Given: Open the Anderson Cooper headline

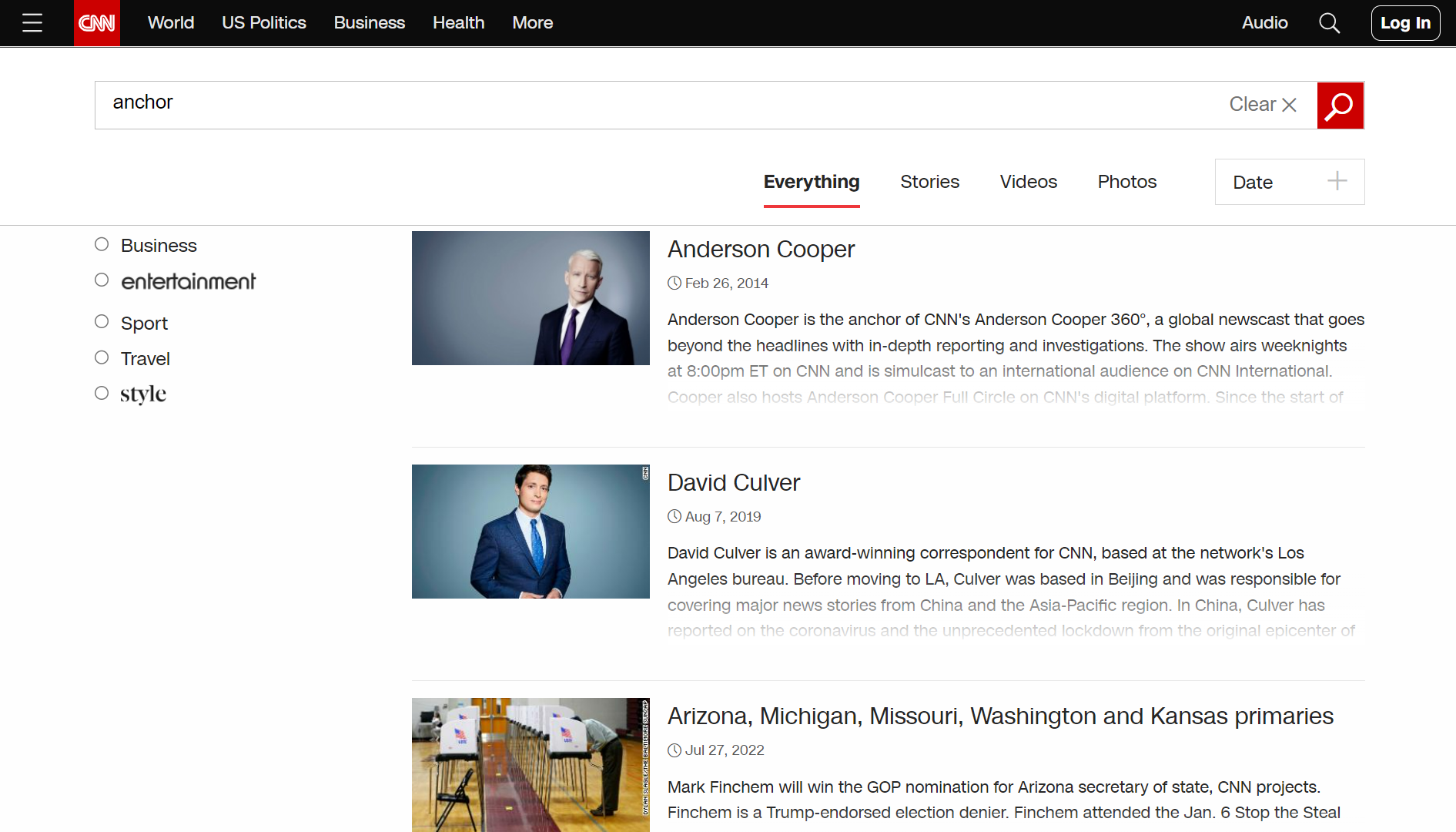Looking at the screenshot, I should click(761, 250).
